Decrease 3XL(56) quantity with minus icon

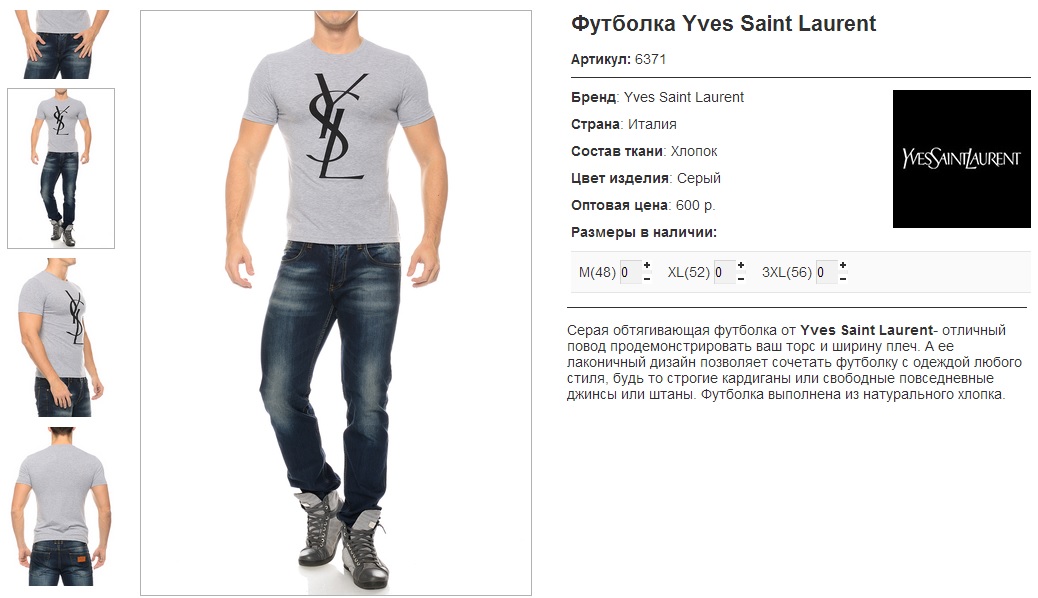(843, 279)
